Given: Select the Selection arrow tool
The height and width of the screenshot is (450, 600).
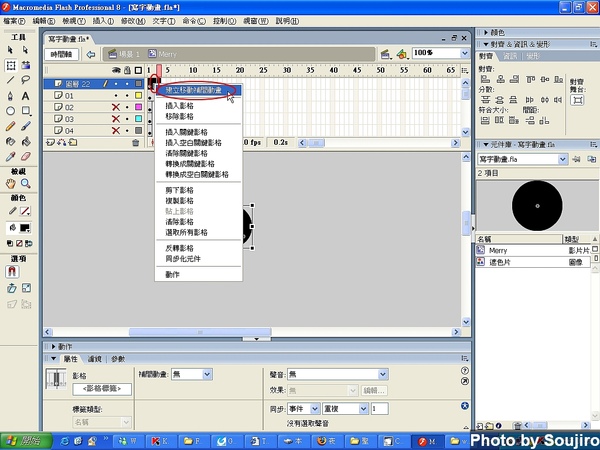Looking at the screenshot, I should 11,50.
